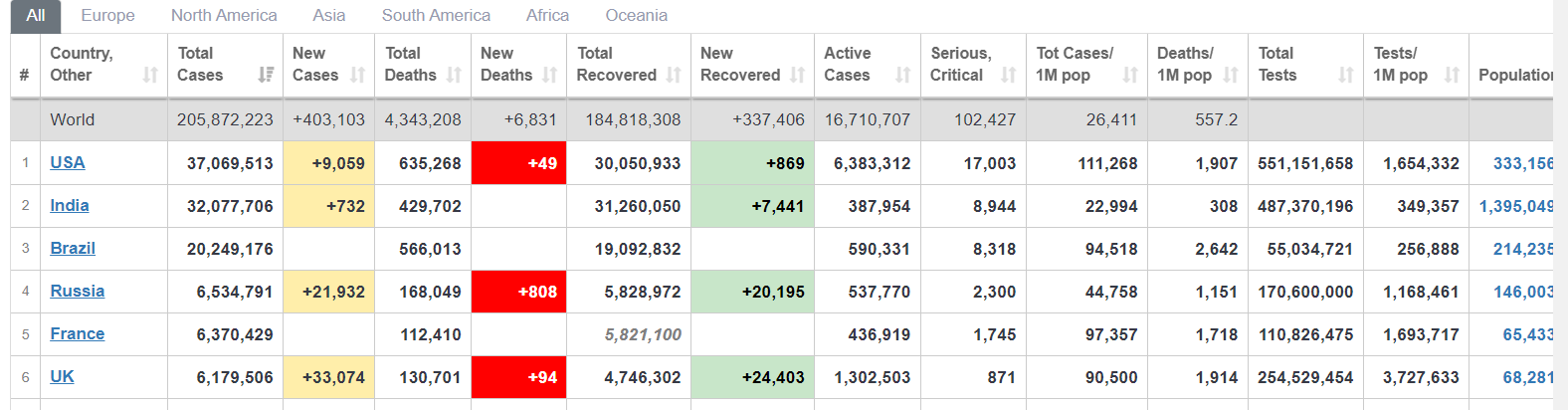The width and height of the screenshot is (1568, 410).
Task: Select World total deaths 4,343,208
Action: click(423, 119)
